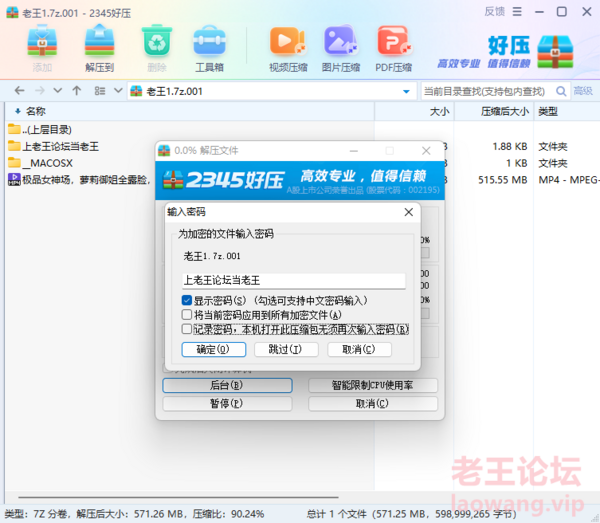Expand the view mode dropdown chevron

[x=118, y=91]
